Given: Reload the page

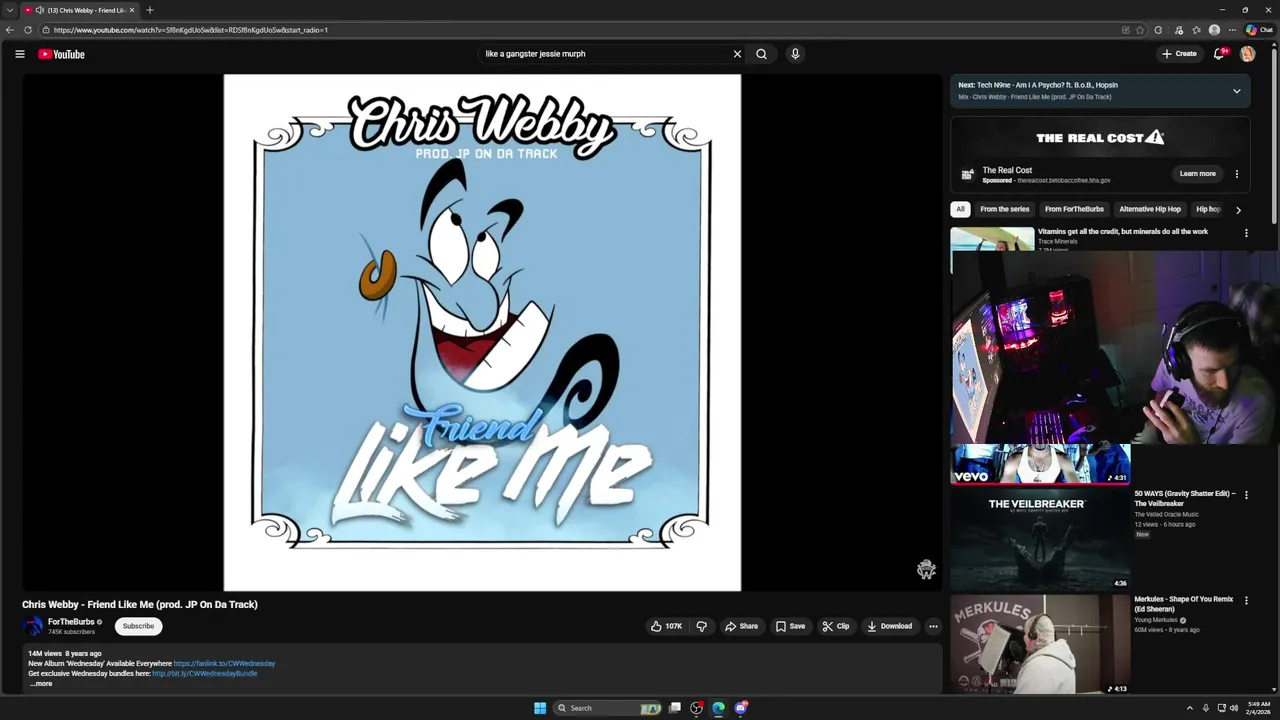Looking at the screenshot, I should (28, 30).
